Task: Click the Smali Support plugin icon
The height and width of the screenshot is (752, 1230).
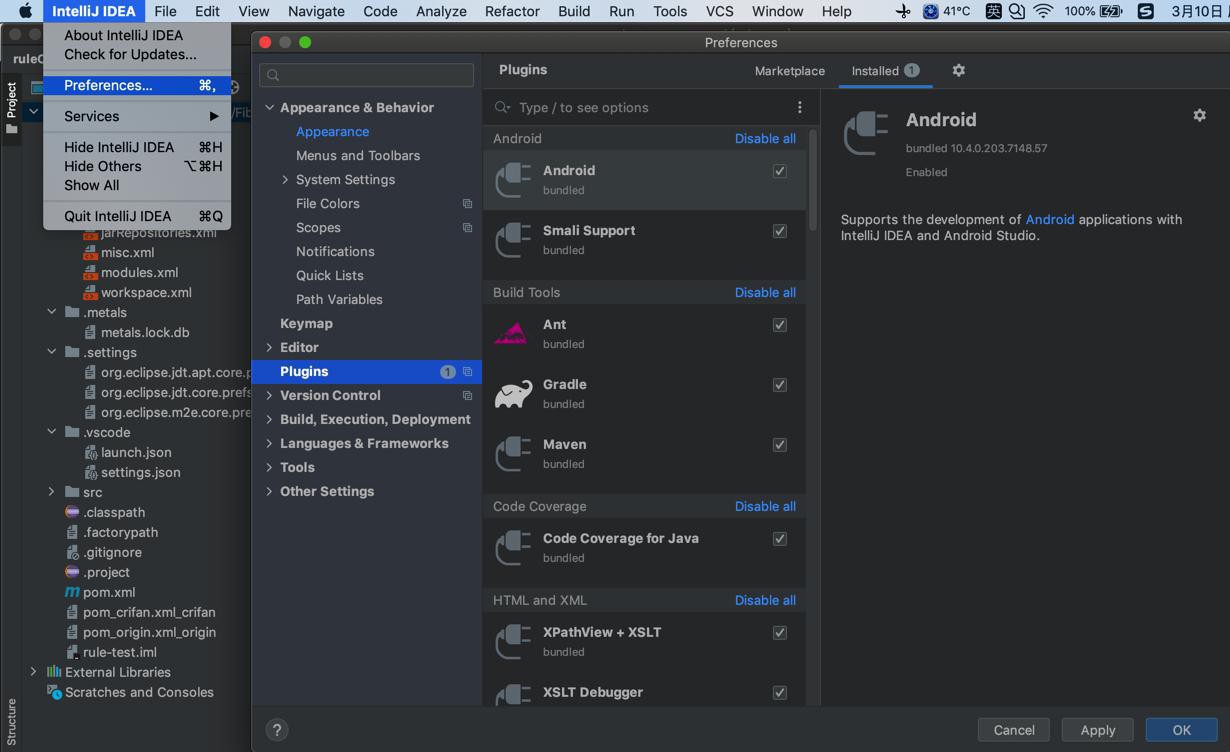Action: point(513,240)
